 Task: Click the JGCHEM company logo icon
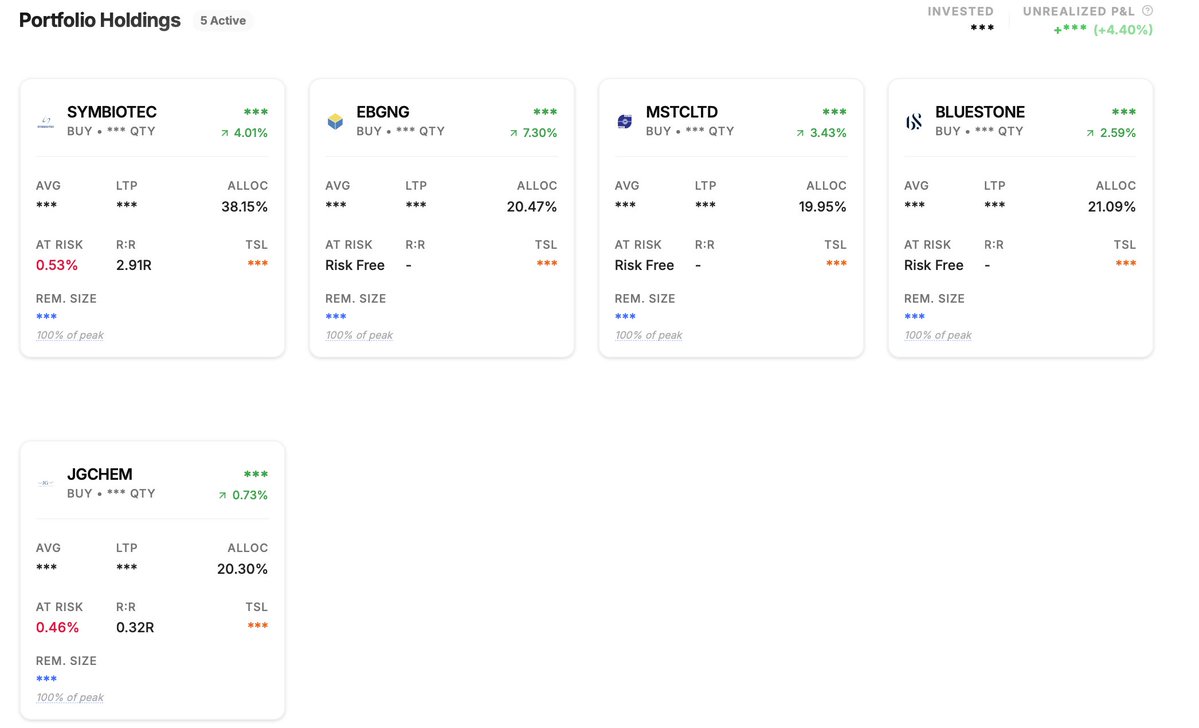pos(46,483)
